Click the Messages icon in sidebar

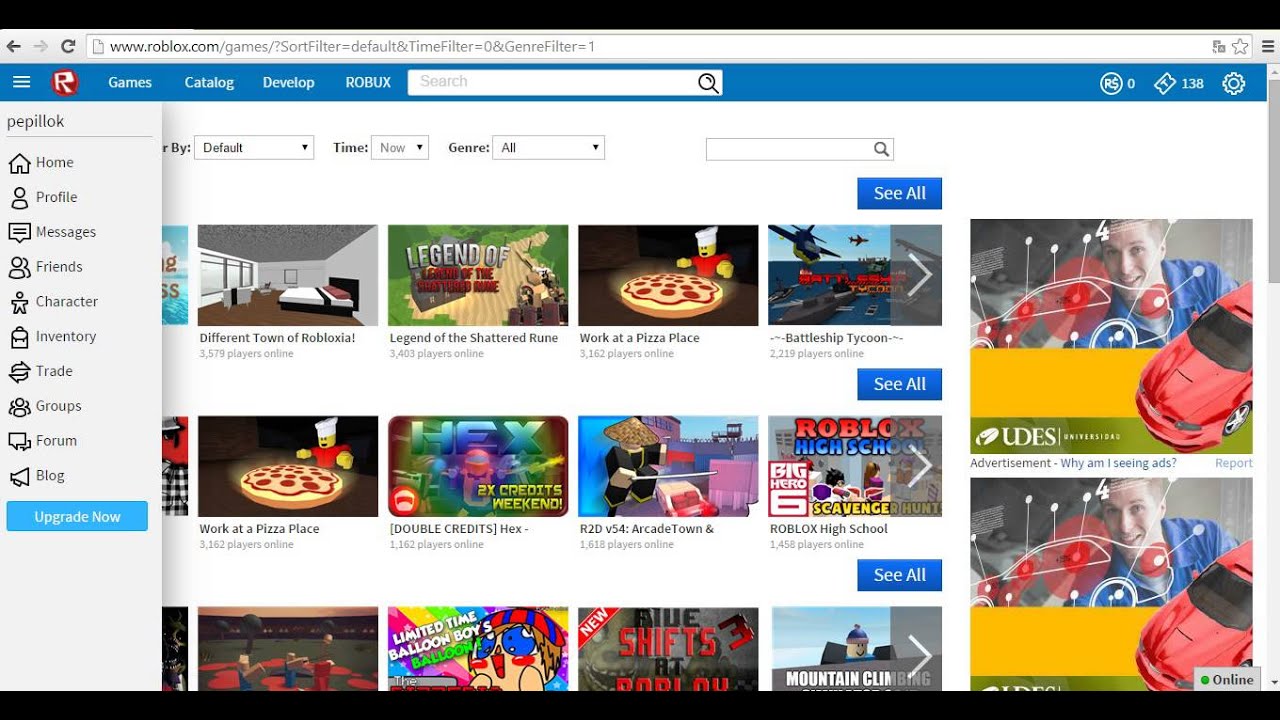[19, 232]
